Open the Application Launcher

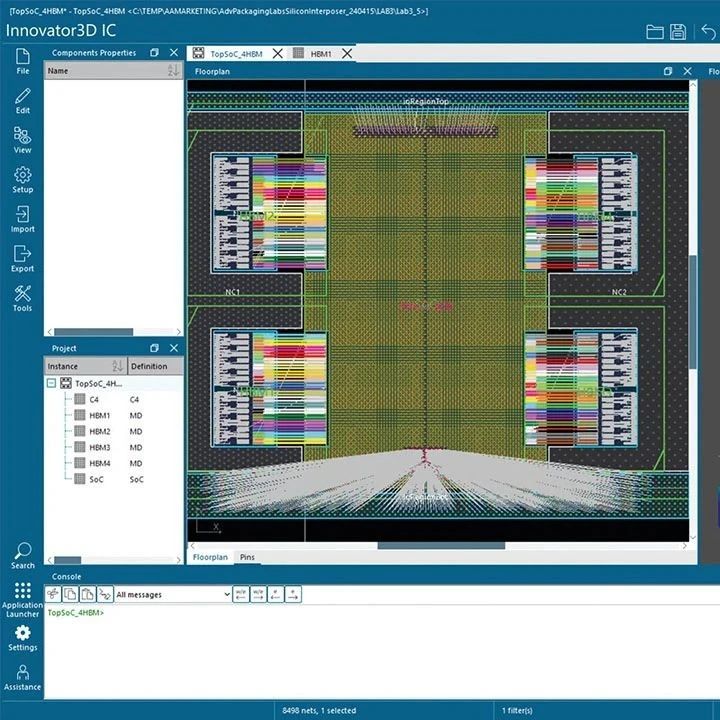22,600
